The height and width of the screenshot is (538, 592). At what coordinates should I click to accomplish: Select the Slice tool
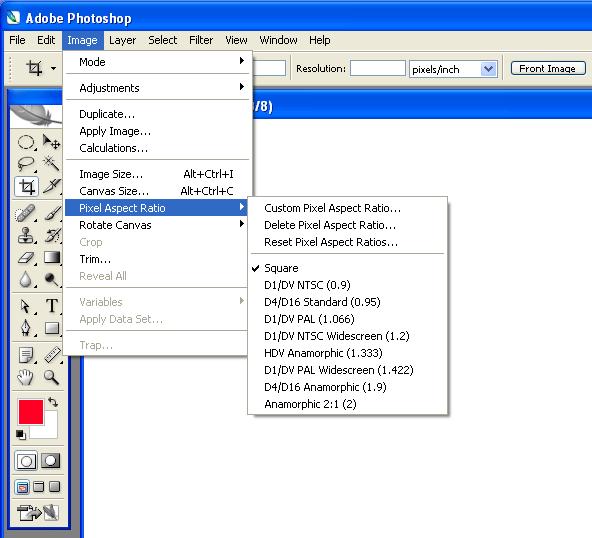(51, 187)
